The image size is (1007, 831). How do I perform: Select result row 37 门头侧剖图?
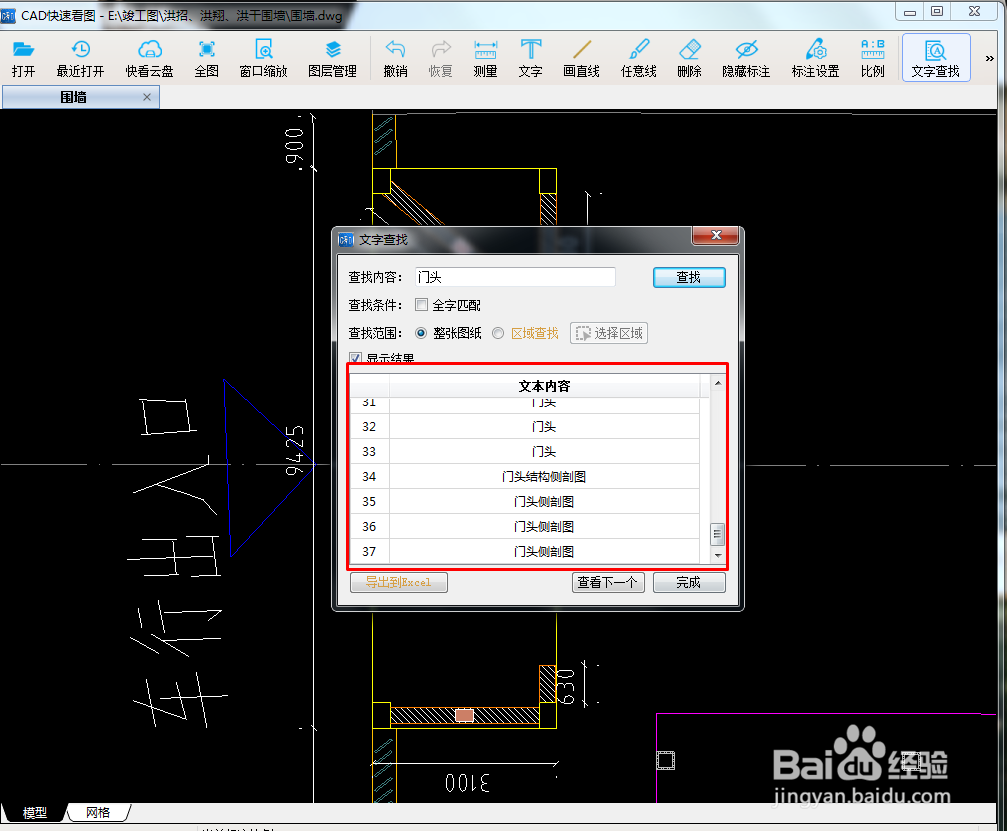point(525,552)
